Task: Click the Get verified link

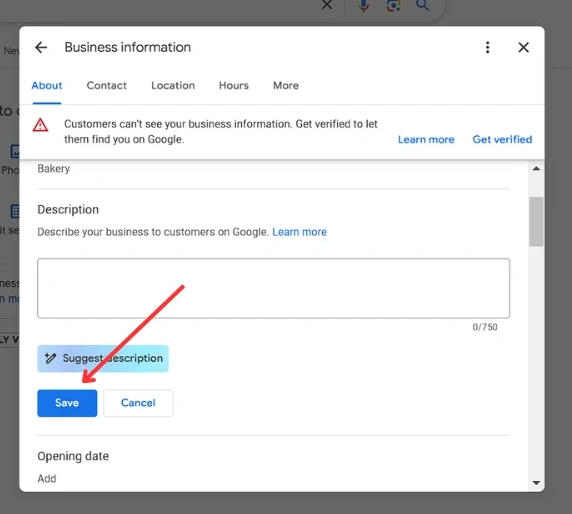Action: 502,139
